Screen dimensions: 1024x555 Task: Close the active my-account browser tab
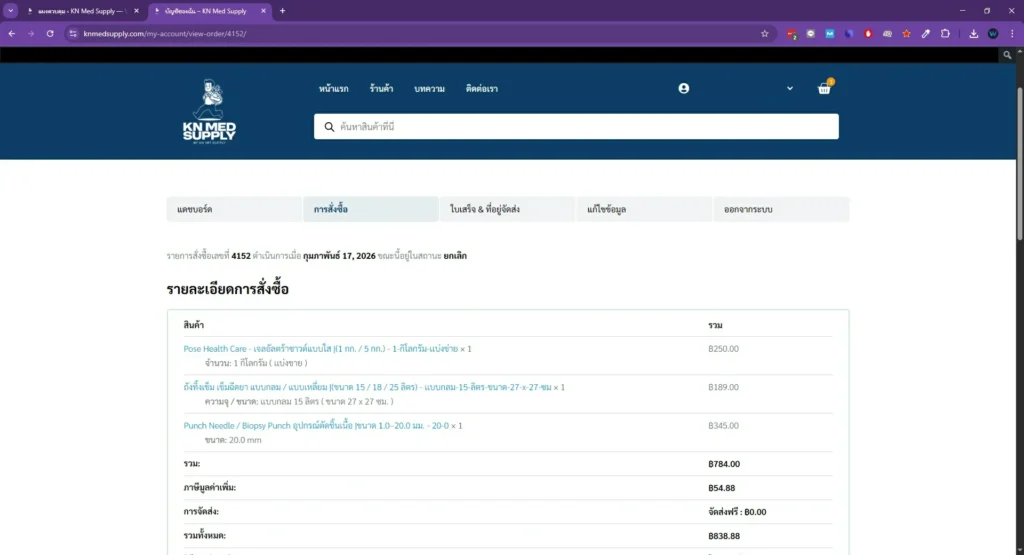point(263,11)
